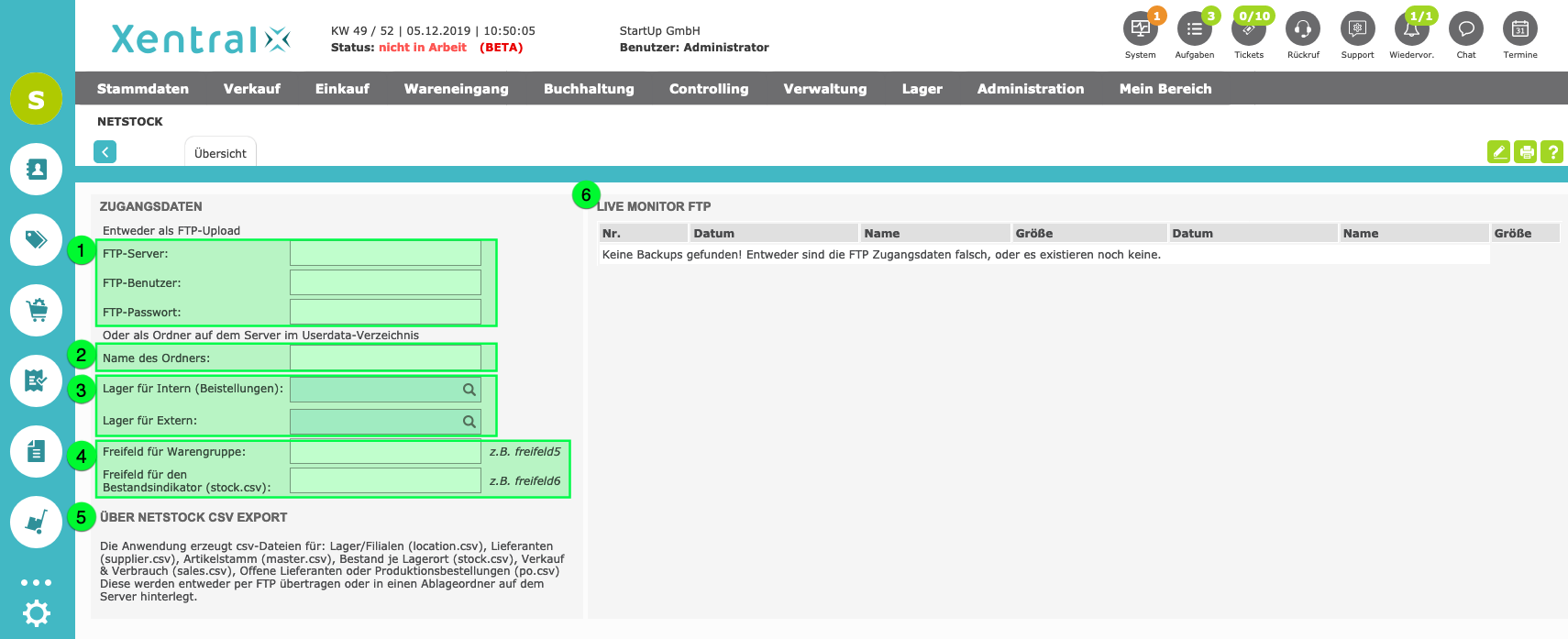Click into the FTP-Server input field
The image size is (1568, 639).
click(x=385, y=254)
